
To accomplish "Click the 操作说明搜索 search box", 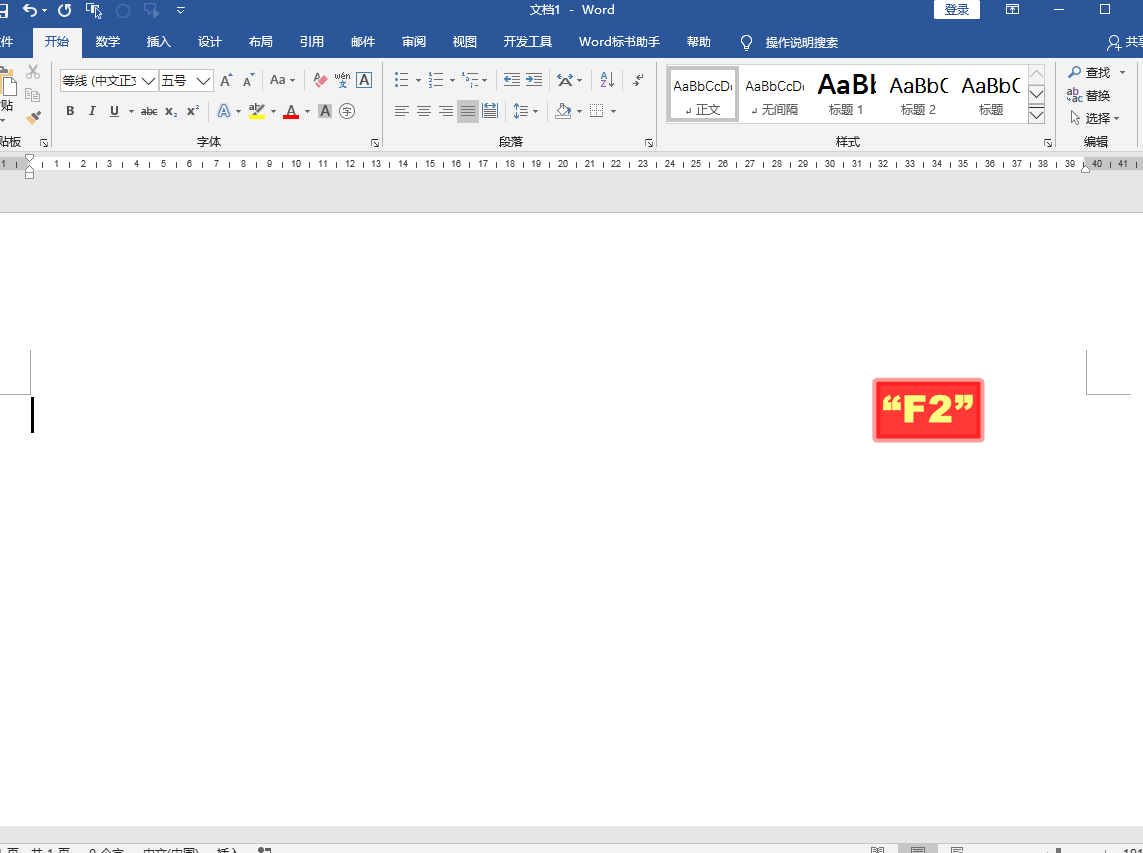I will point(801,42).
